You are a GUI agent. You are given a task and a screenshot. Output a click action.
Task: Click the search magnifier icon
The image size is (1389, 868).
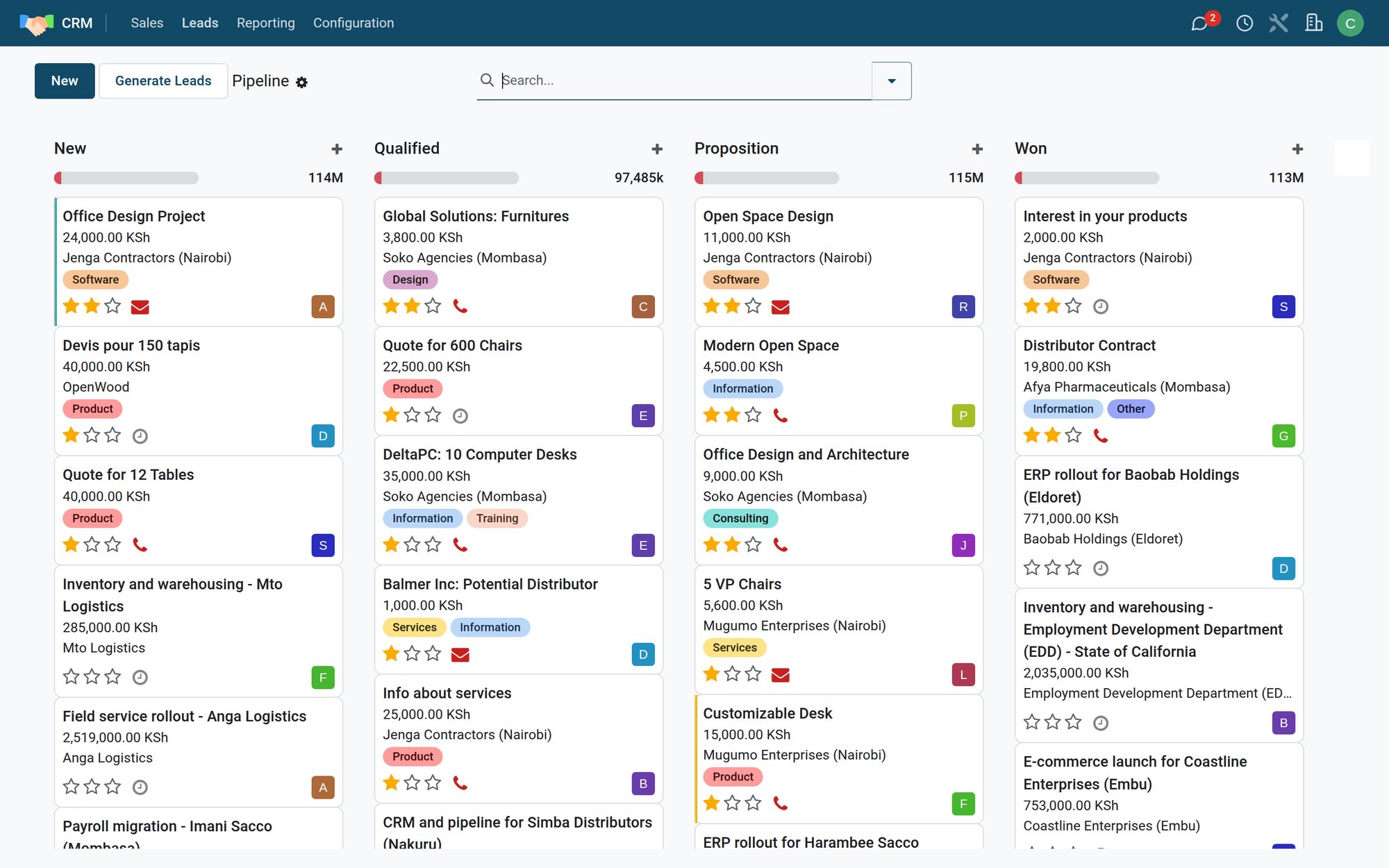click(487, 81)
